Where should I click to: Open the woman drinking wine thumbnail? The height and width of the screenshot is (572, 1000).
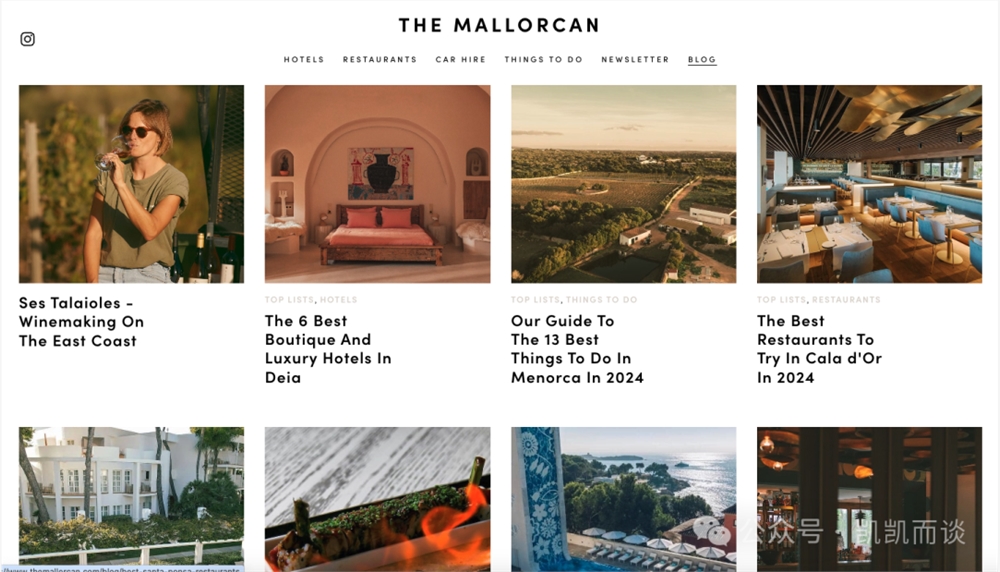(x=131, y=184)
